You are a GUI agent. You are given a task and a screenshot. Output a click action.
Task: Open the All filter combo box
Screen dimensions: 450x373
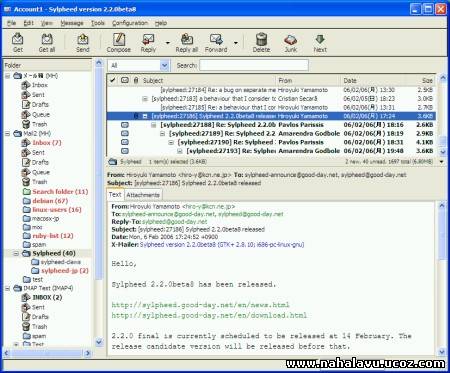coord(139,65)
